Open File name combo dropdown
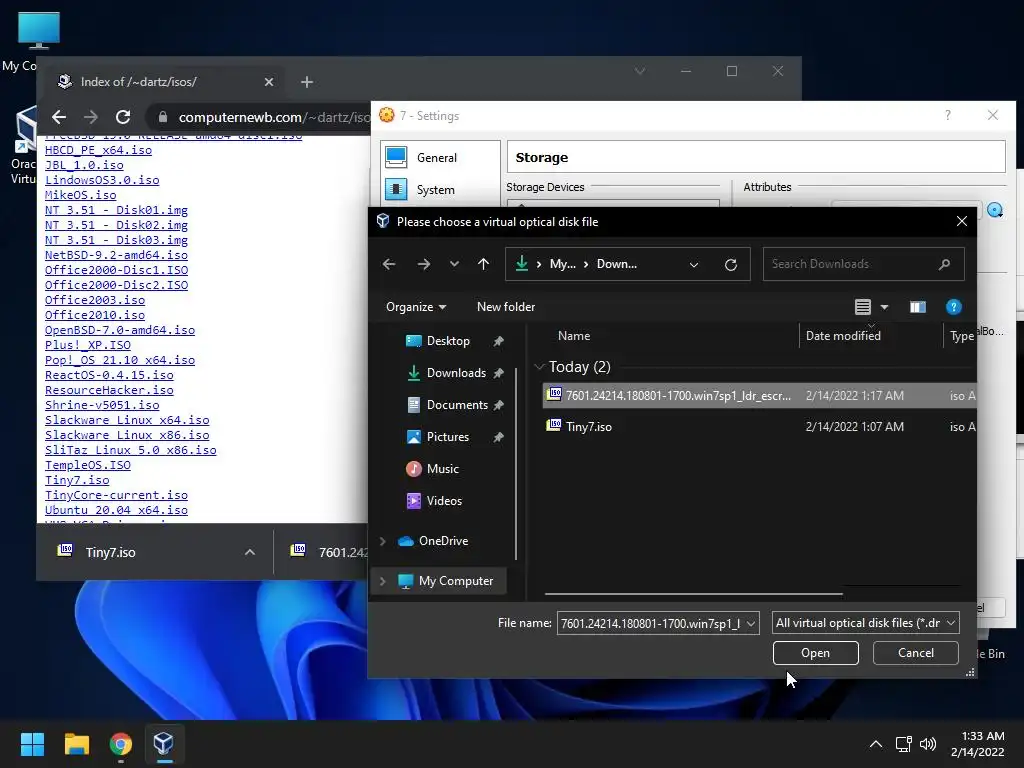This screenshot has height=768, width=1024. click(751, 624)
